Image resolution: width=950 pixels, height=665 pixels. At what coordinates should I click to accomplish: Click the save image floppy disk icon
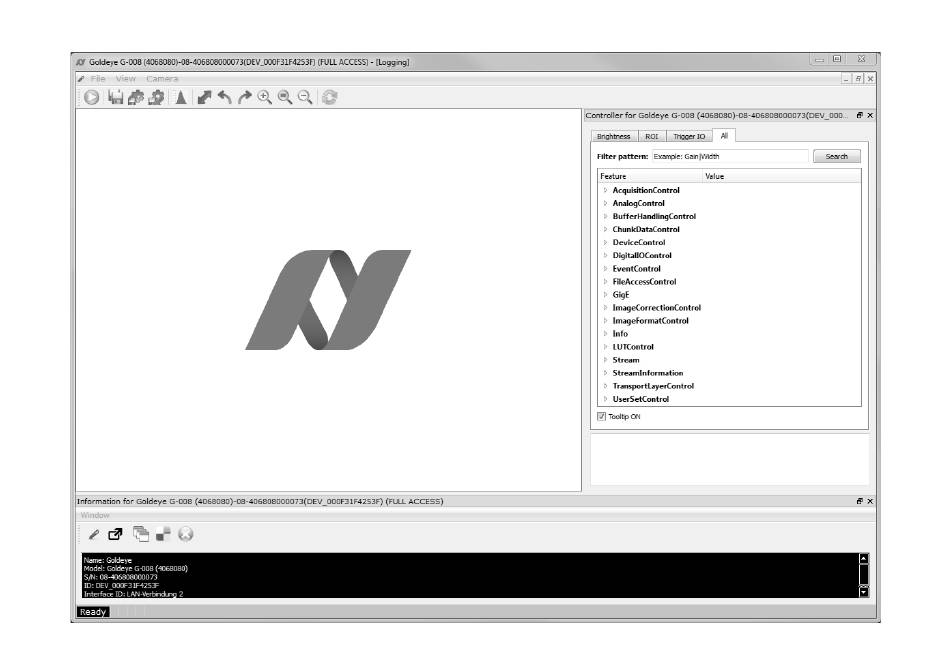(115, 97)
